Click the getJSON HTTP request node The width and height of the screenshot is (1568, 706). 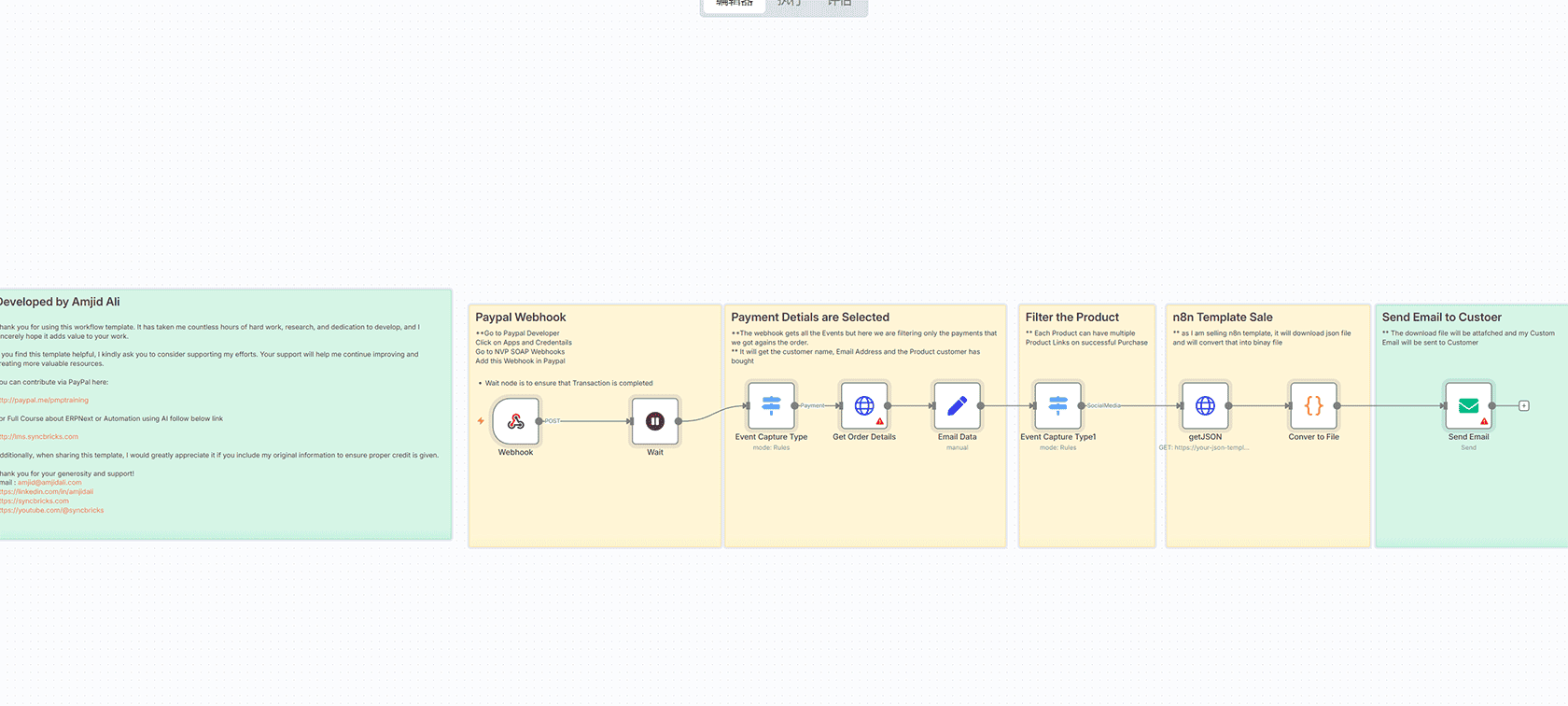[1205, 405]
